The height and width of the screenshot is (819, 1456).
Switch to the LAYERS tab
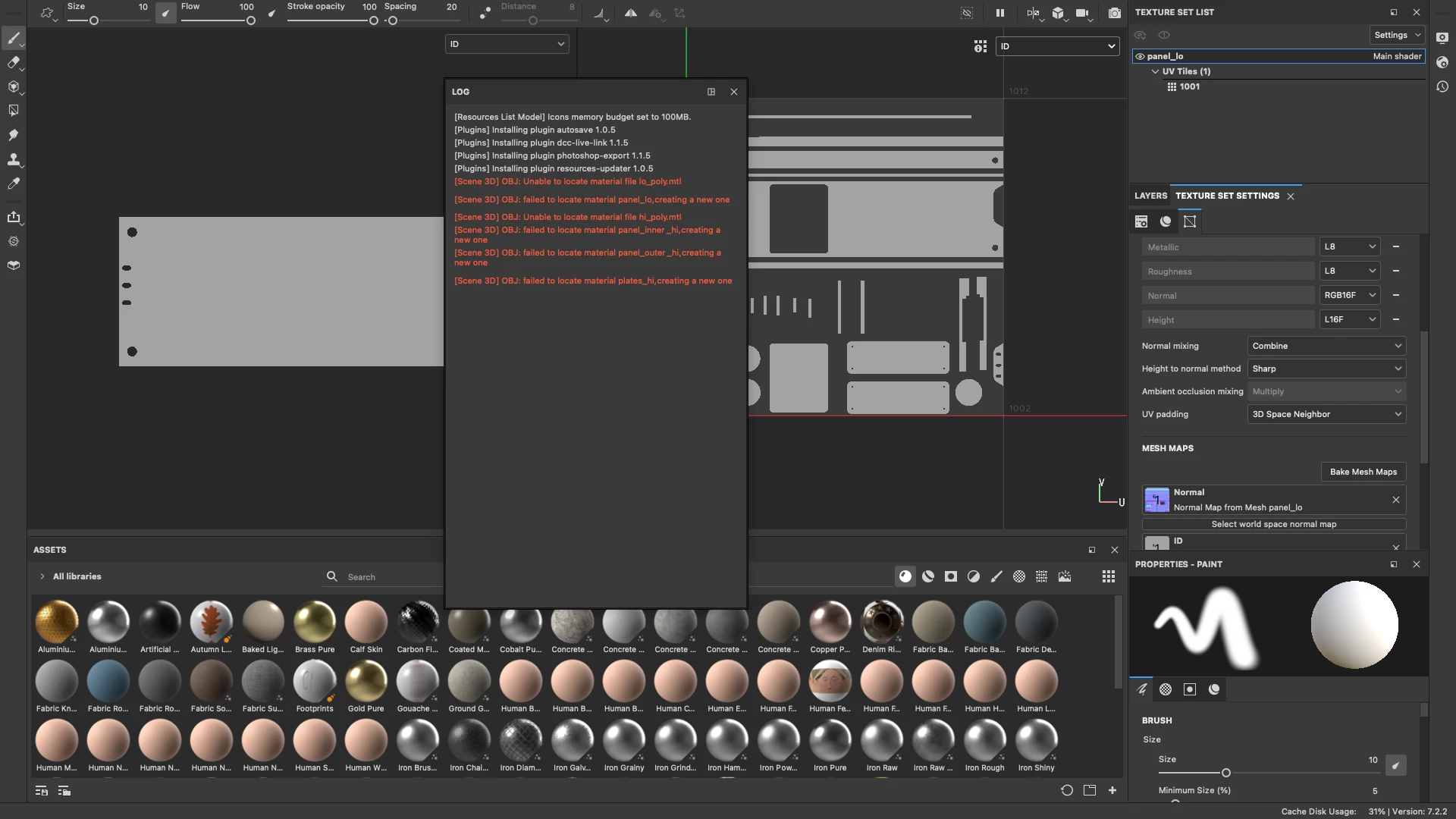(1150, 196)
